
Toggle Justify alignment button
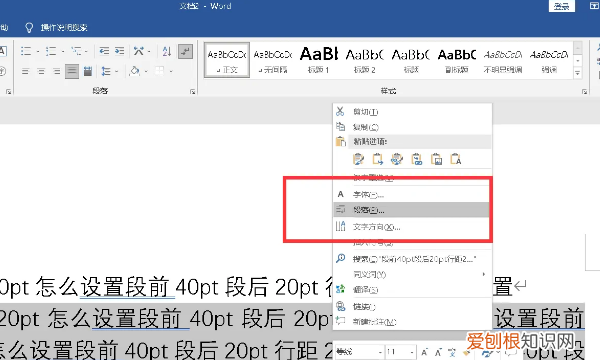point(72,71)
